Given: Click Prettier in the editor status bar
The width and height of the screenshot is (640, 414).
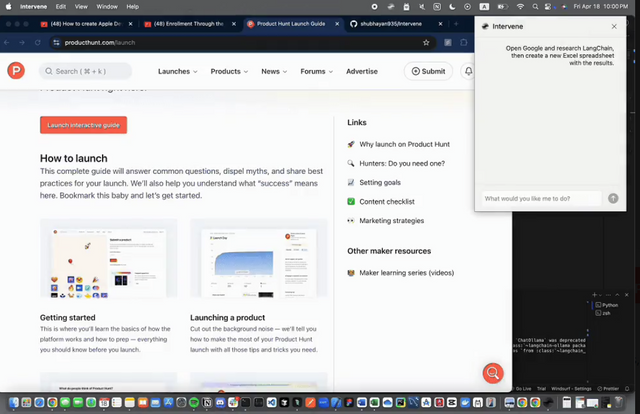Looking at the screenshot, I should pyautogui.click(x=608, y=389).
